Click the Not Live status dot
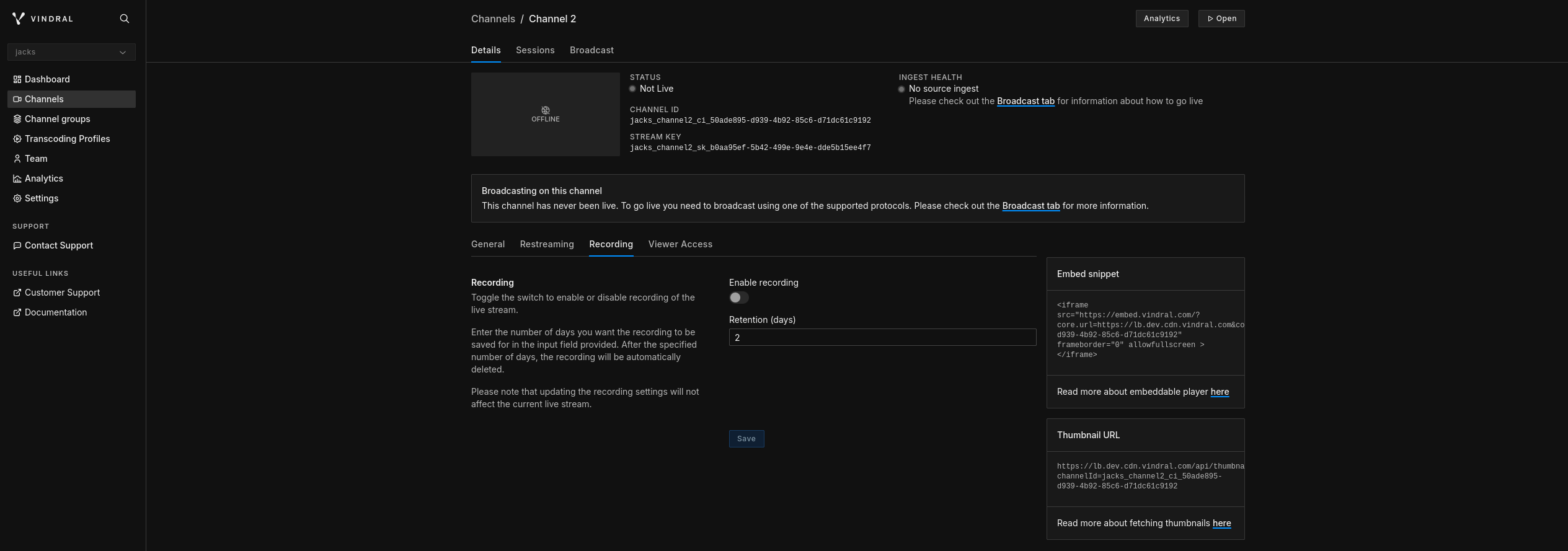This screenshot has width=1568, height=551. tap(632, 89)
